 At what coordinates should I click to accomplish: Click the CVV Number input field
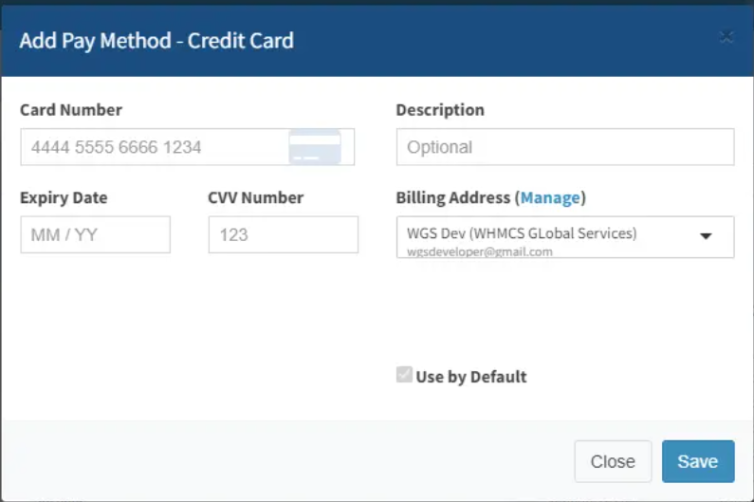point(283,235)
